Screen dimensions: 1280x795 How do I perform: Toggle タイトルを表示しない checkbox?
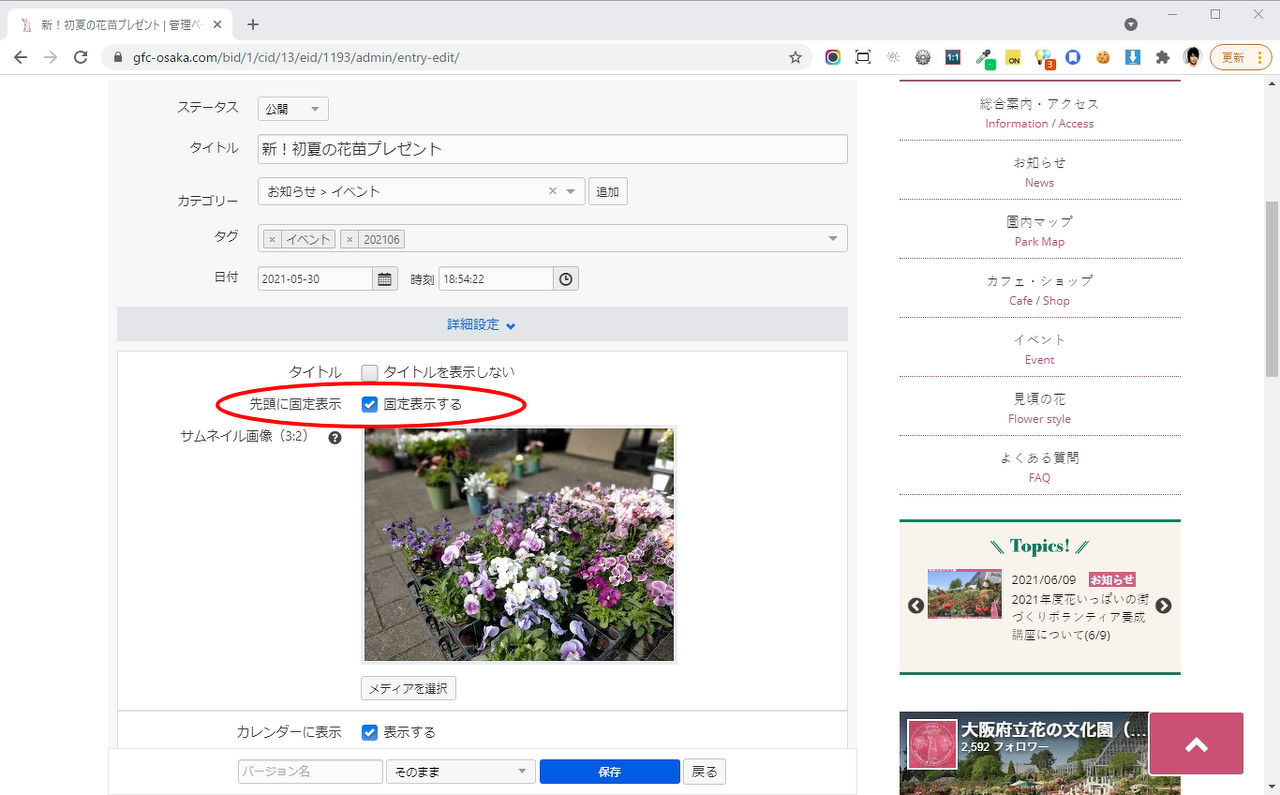[370, 372]
